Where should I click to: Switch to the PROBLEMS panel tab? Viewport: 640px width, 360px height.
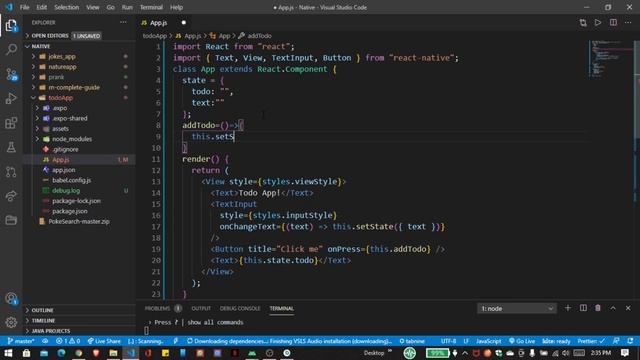click(157, 308)
